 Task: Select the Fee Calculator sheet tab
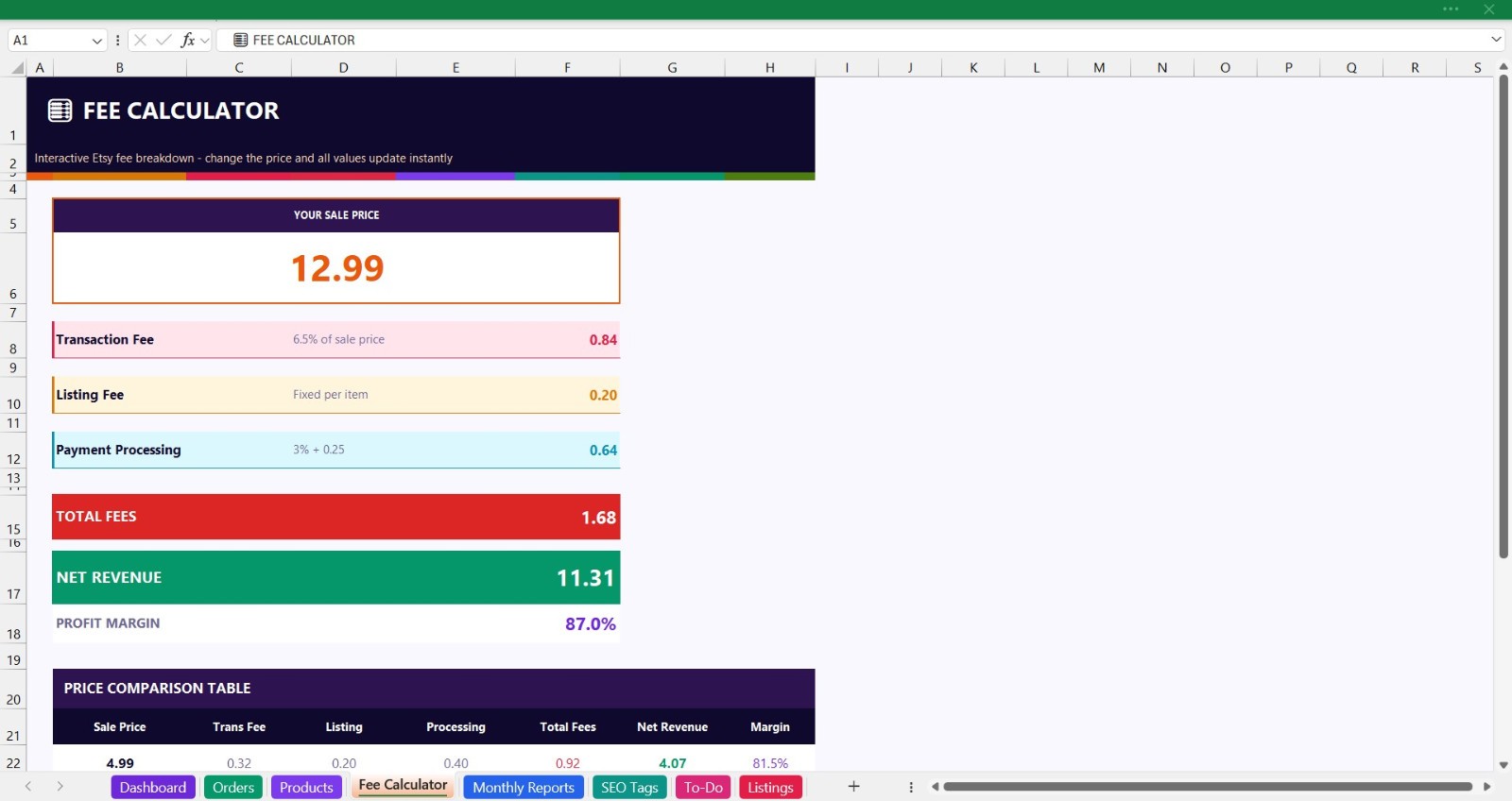(x=403, y=786)
